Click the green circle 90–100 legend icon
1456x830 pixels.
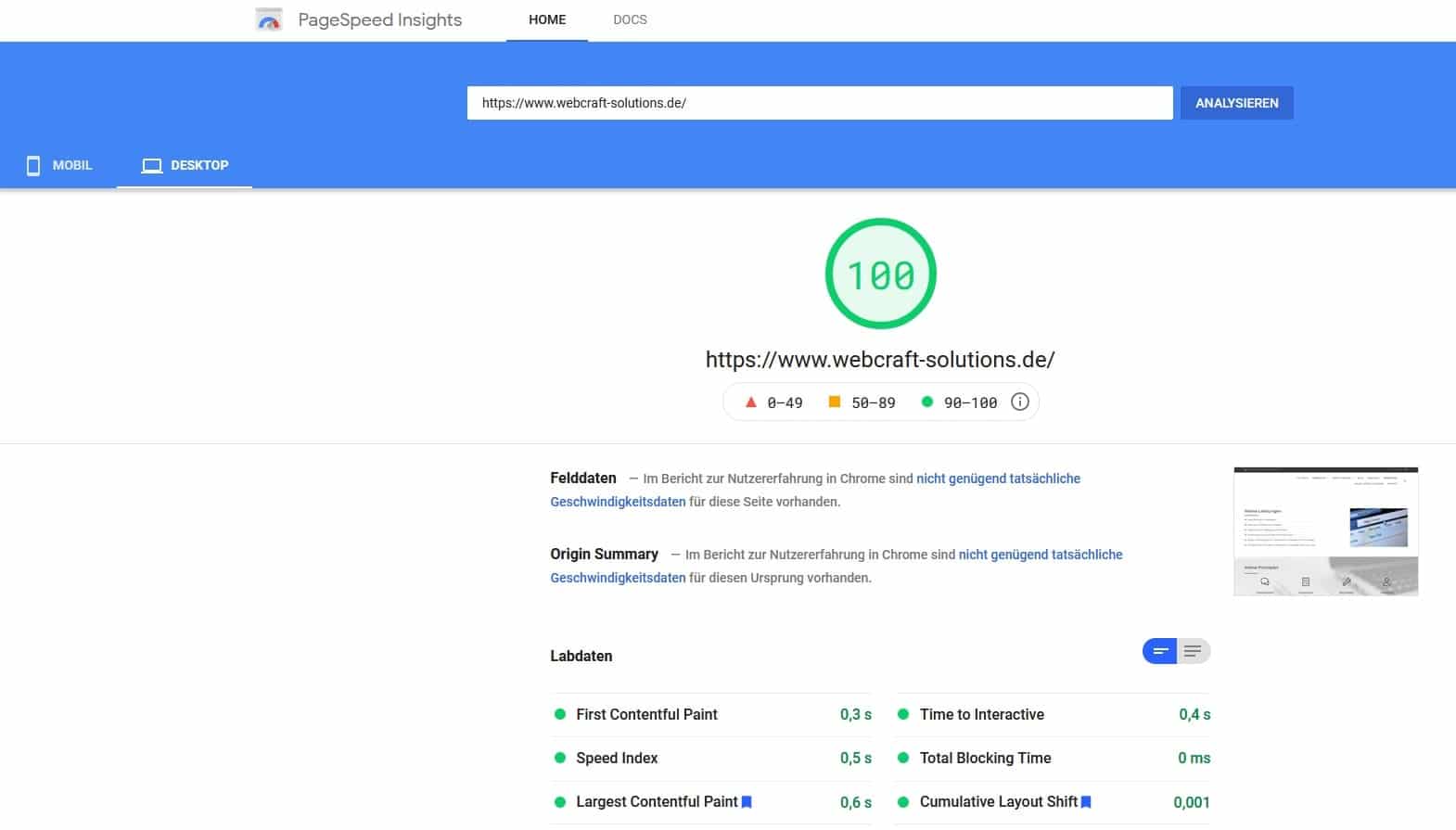coord(926,402)
